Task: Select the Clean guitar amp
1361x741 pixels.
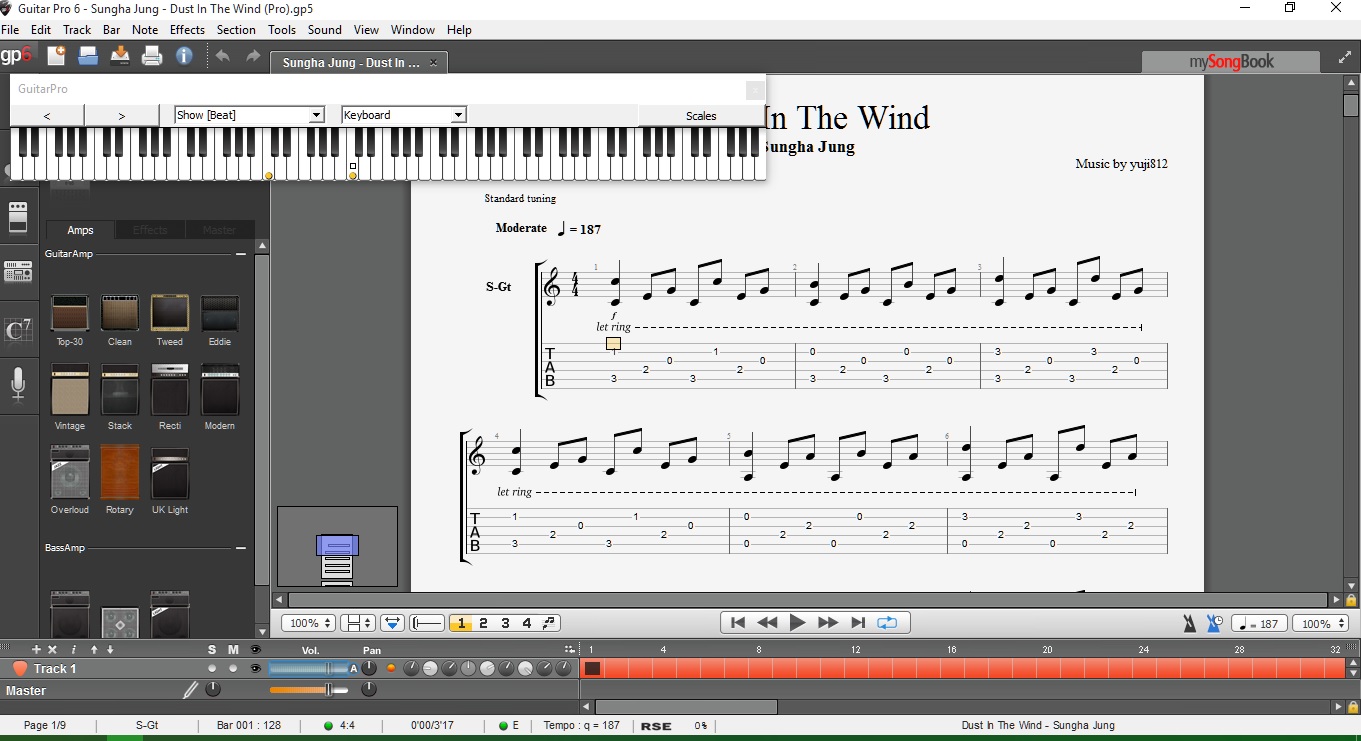Action: point(120,314)
